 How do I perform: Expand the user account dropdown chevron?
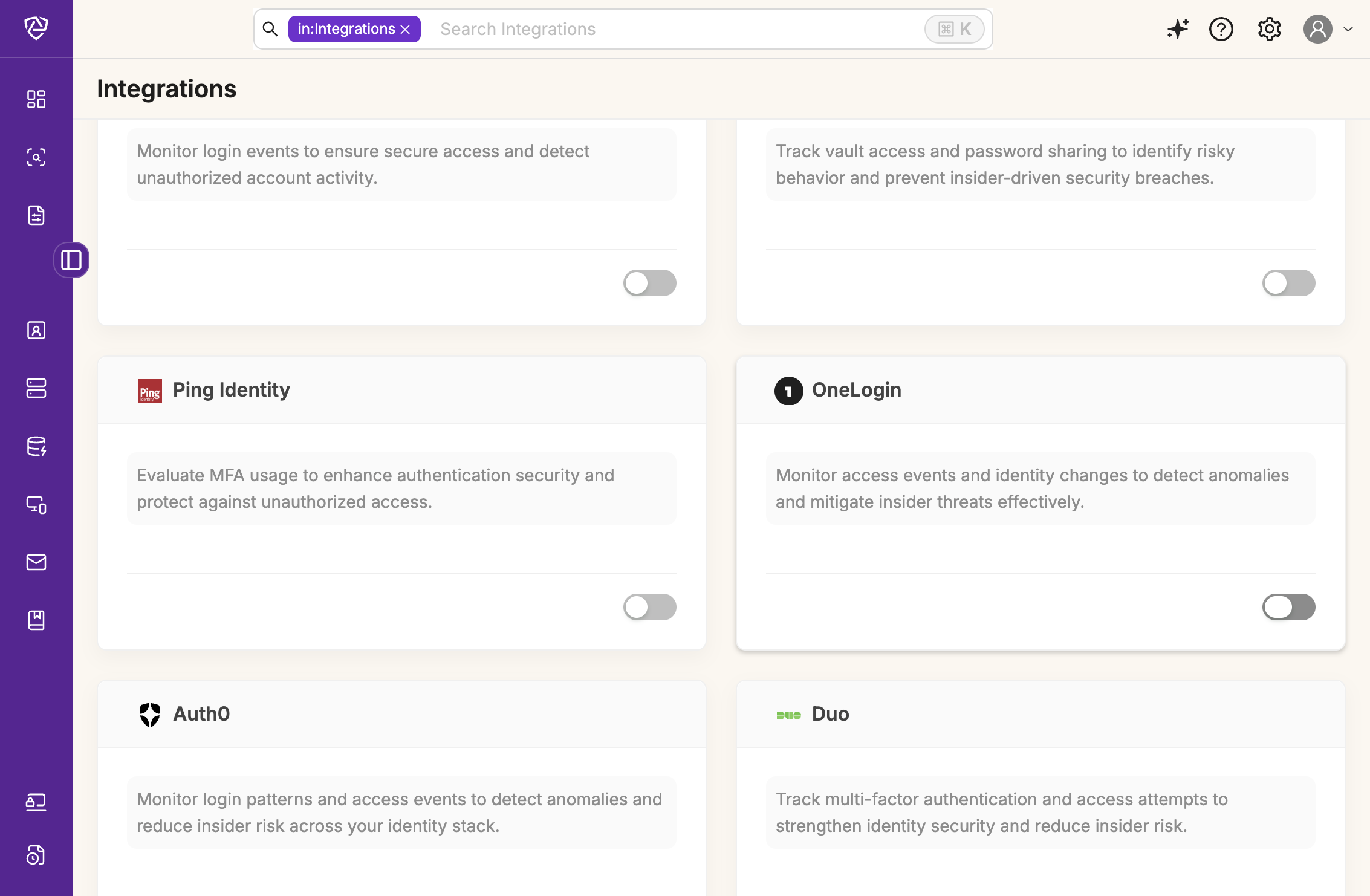(x=1348, y=29)
